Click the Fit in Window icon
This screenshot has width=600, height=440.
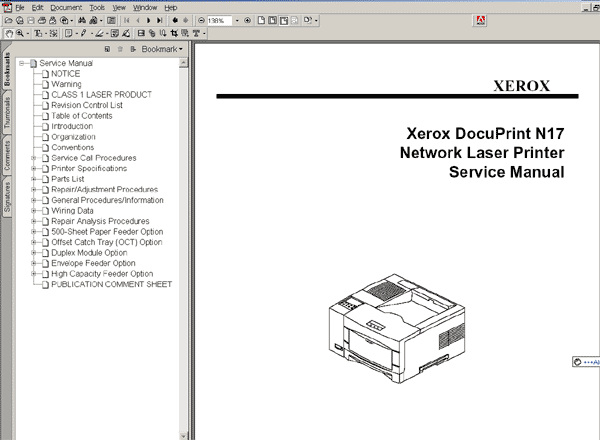point(272,20)
